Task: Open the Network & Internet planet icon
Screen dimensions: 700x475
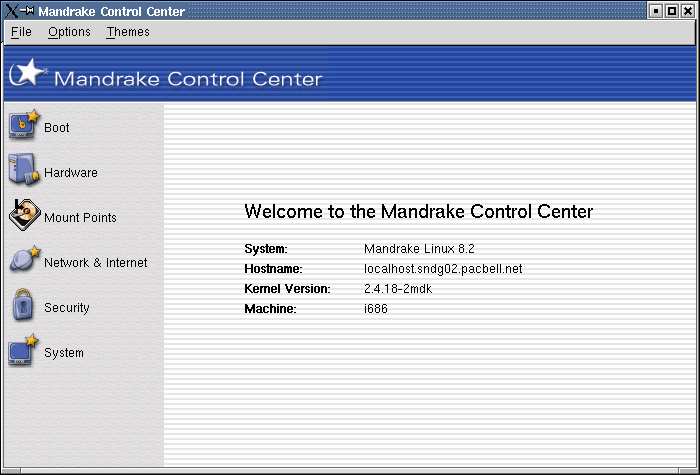Action: point(25,258)
